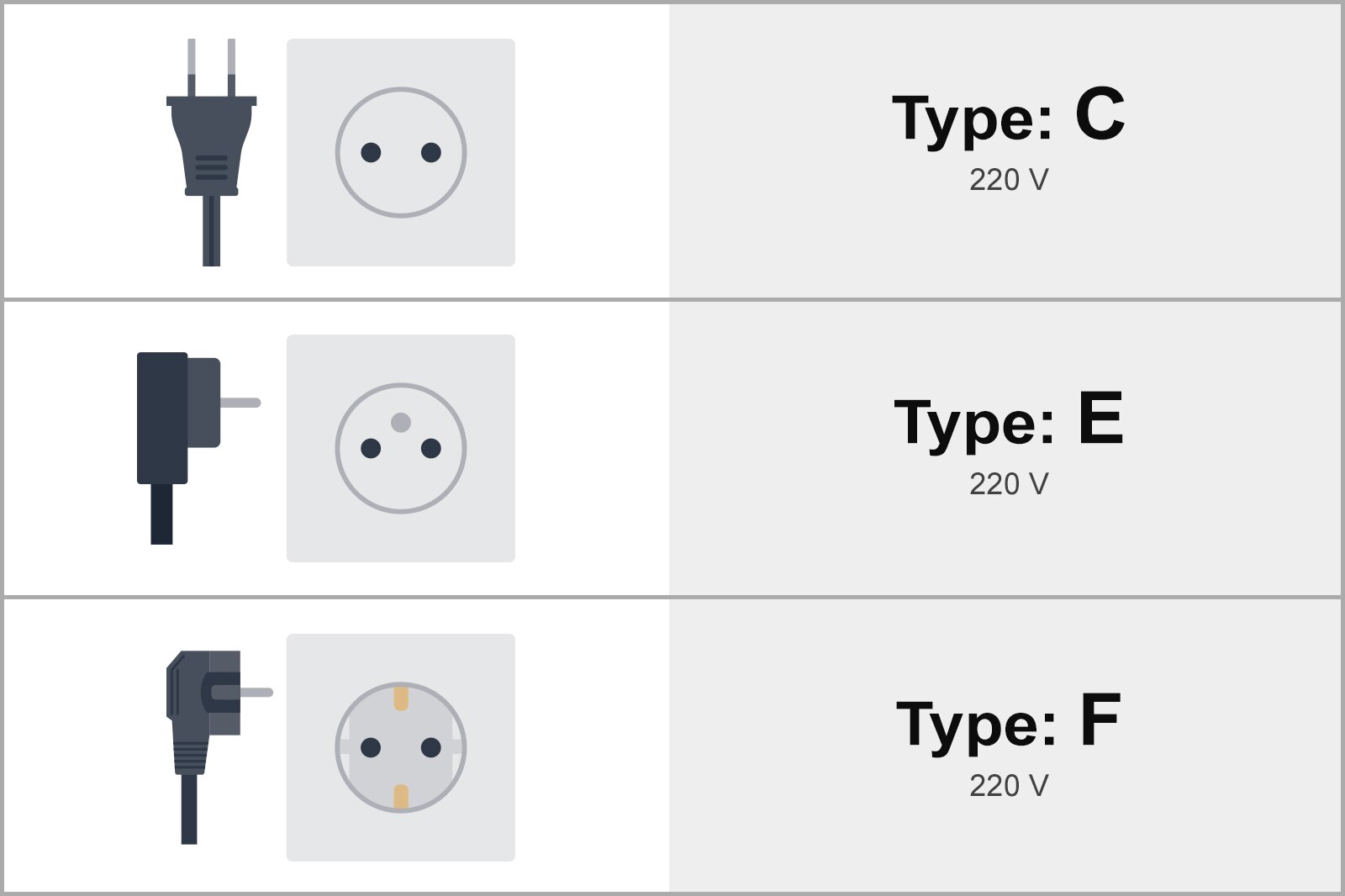Image resolution: width=1345 pixels, height=896 pixels.
Task: Click the 220 V label under Type F
Action: (1008, 786)
